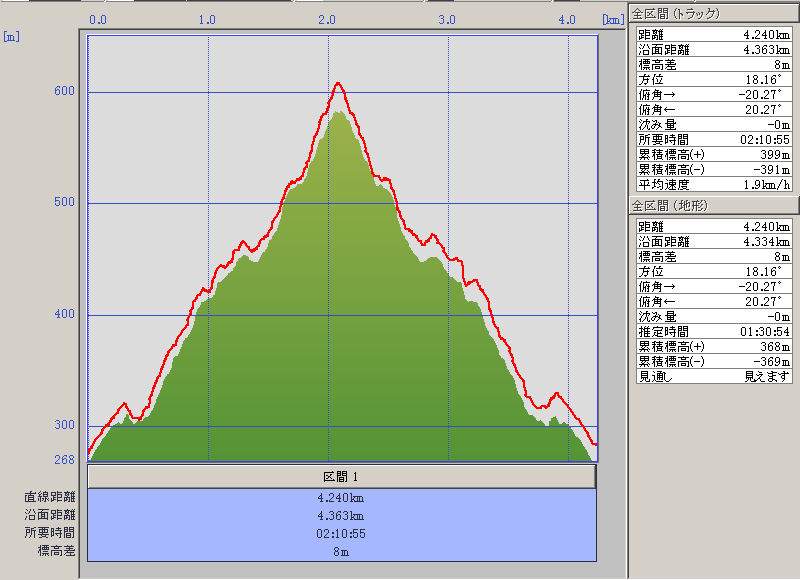Click the 8m cell in the section table
Viewport: 800px width, 580px height.
tap(341, 551)
